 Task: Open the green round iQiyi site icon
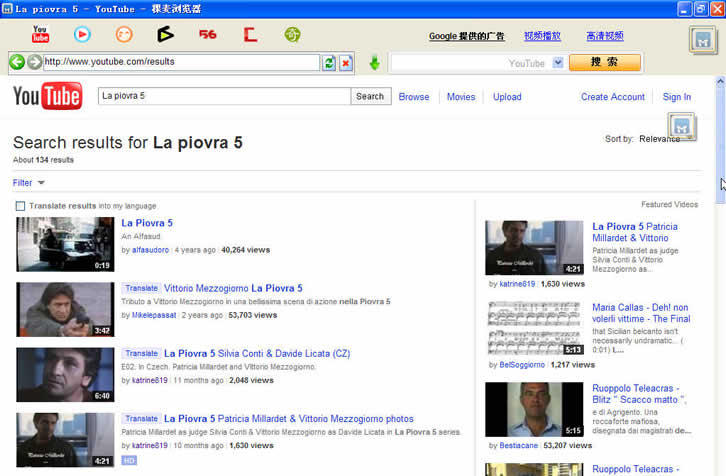[x=292, y=34]
